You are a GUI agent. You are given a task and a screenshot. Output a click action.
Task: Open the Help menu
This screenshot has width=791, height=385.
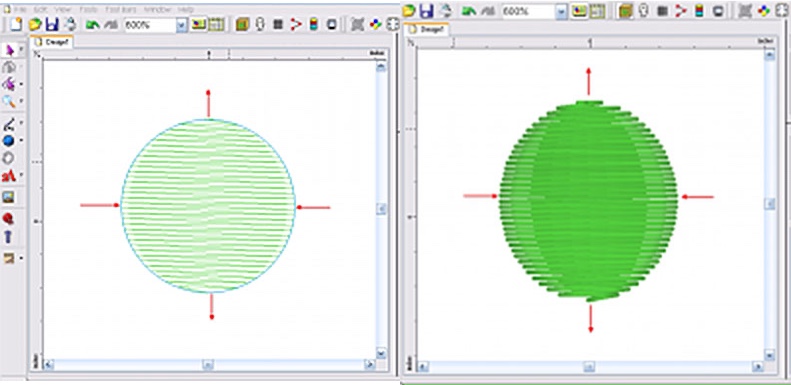186,10
